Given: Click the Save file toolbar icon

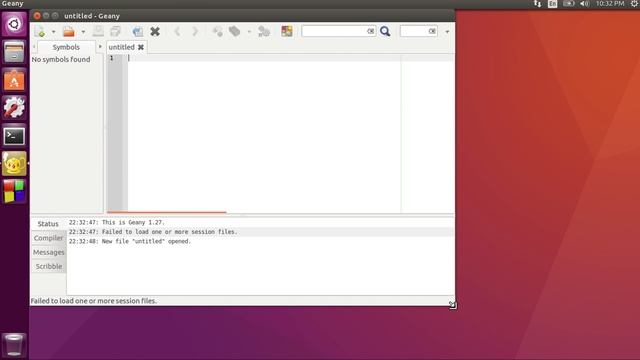Looking at the screenshot, I should (x=98, y=31).
